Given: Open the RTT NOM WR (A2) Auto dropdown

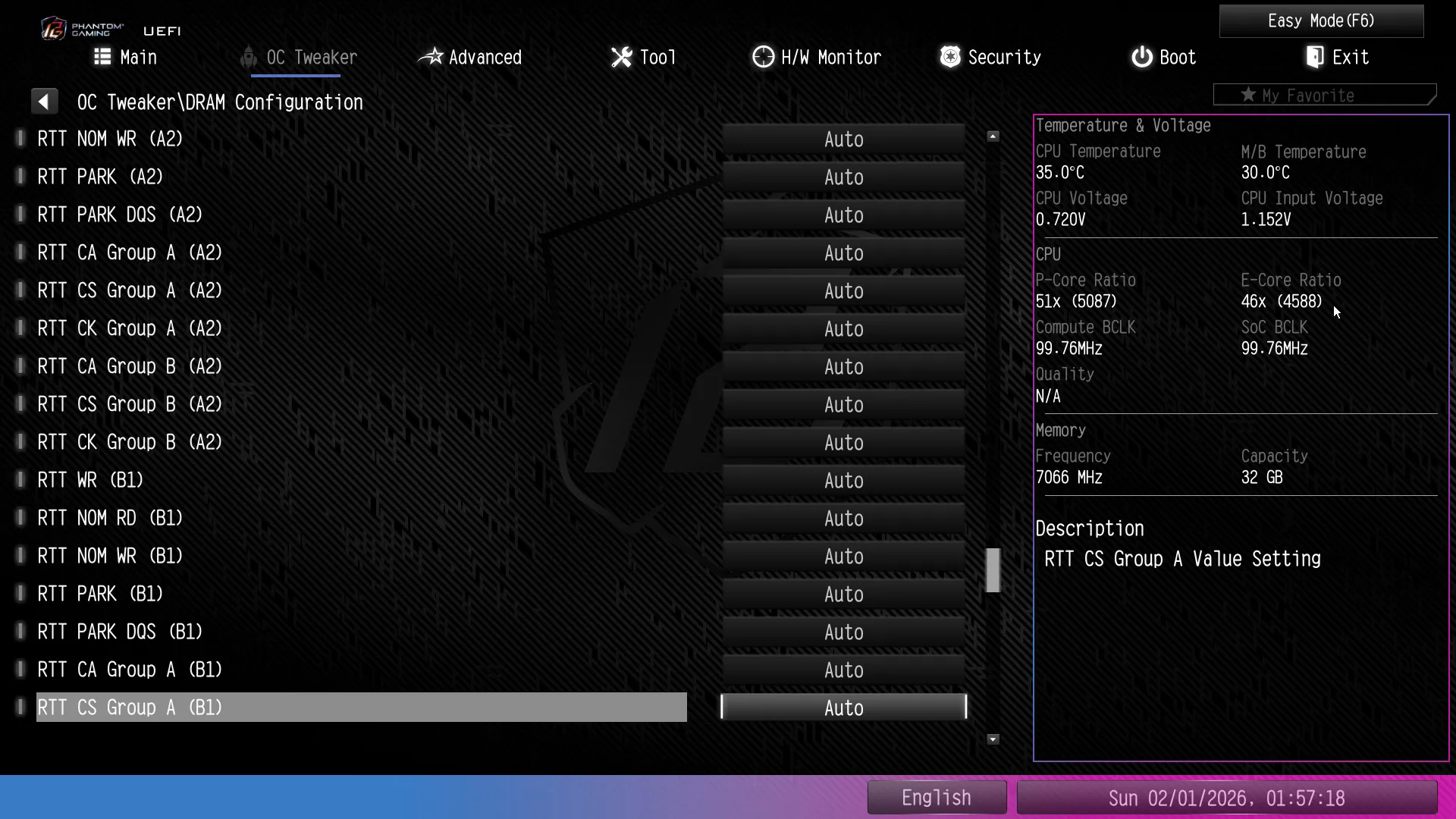Looking at the screenshot, I should pos(843,140).
